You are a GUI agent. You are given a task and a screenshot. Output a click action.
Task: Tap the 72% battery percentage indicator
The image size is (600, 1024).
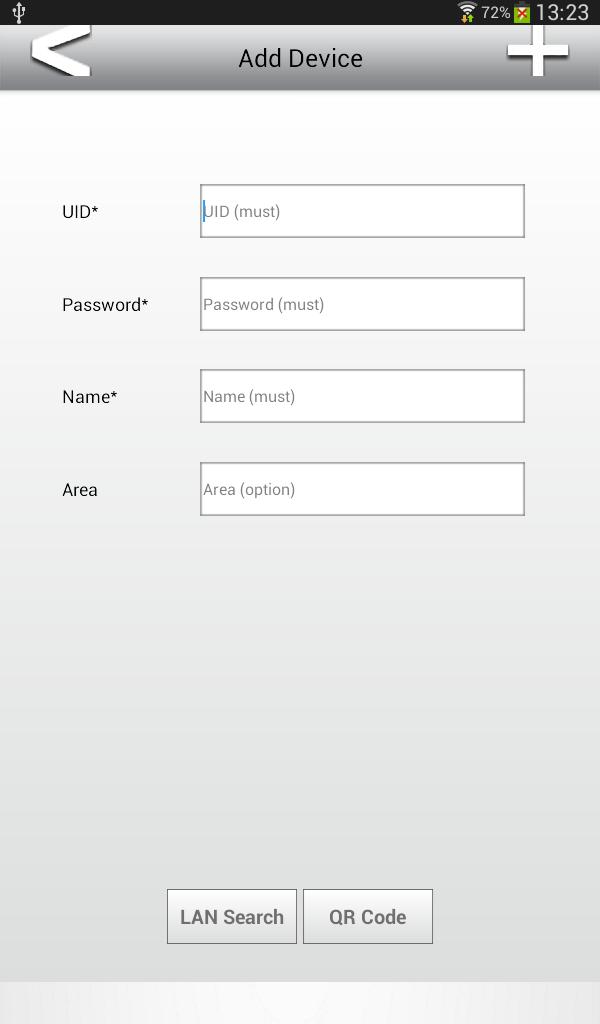[x=496, y=12]
